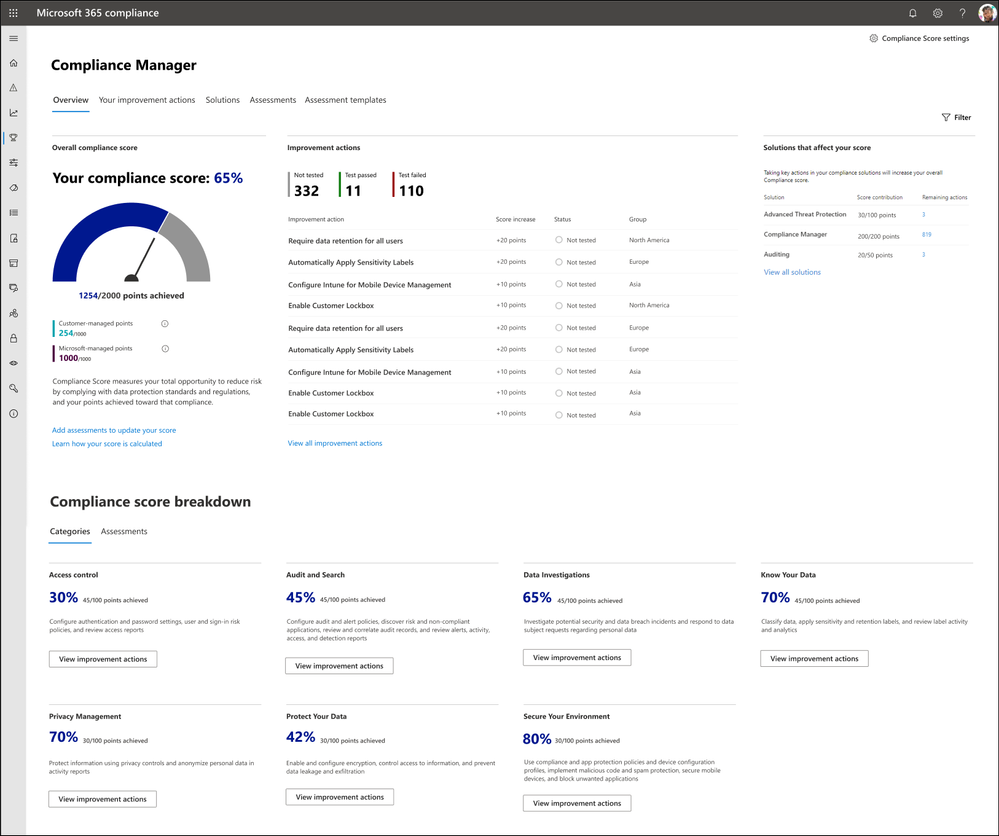Switch to the Solutions tab
Screen dimensions: 999x836
click(222, 100)
